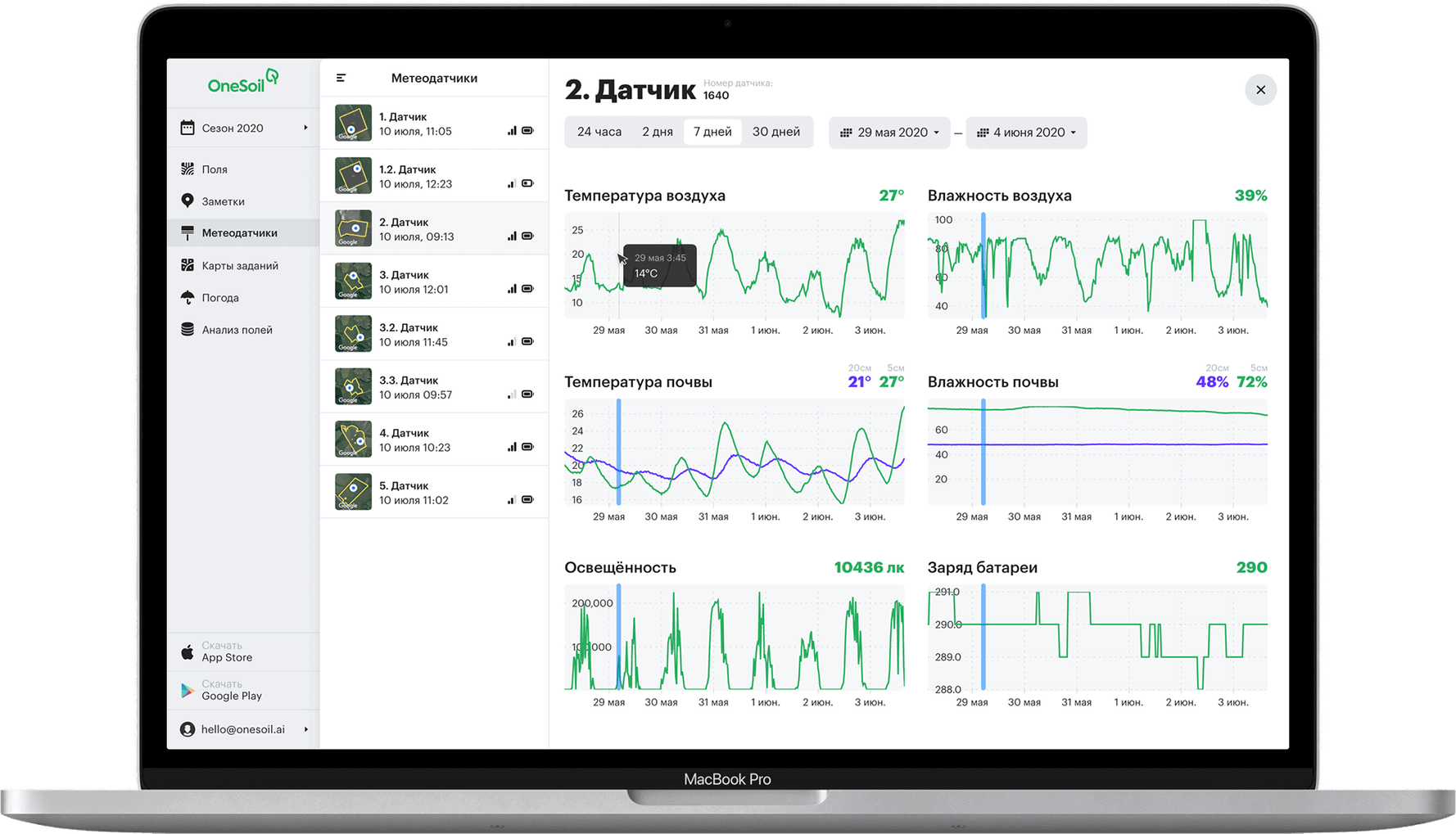Select the 7 дней time range

[712, 132]
